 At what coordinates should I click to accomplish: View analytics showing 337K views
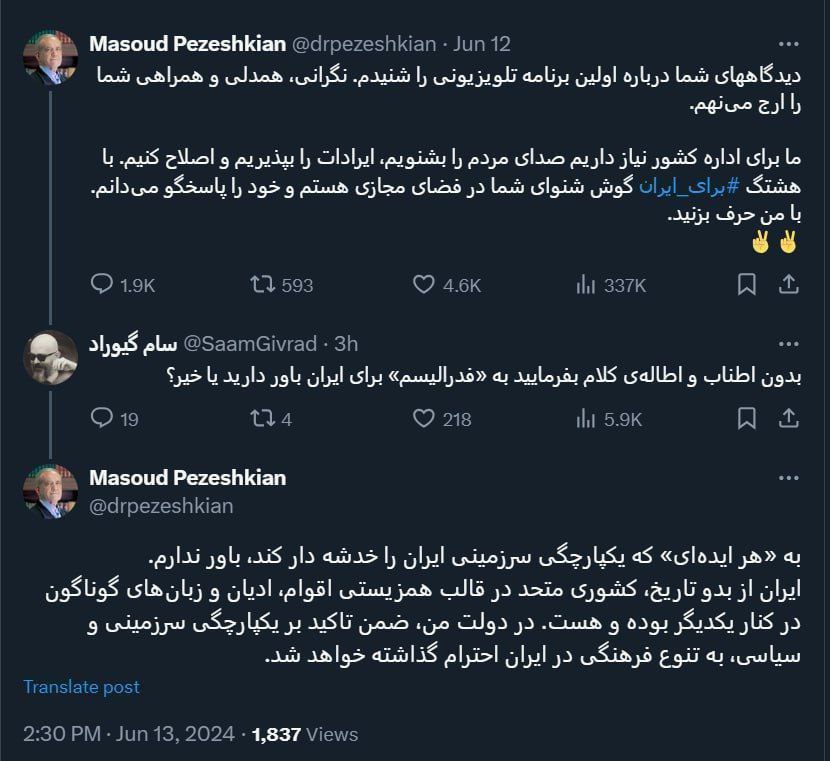[x=585, y=285]
